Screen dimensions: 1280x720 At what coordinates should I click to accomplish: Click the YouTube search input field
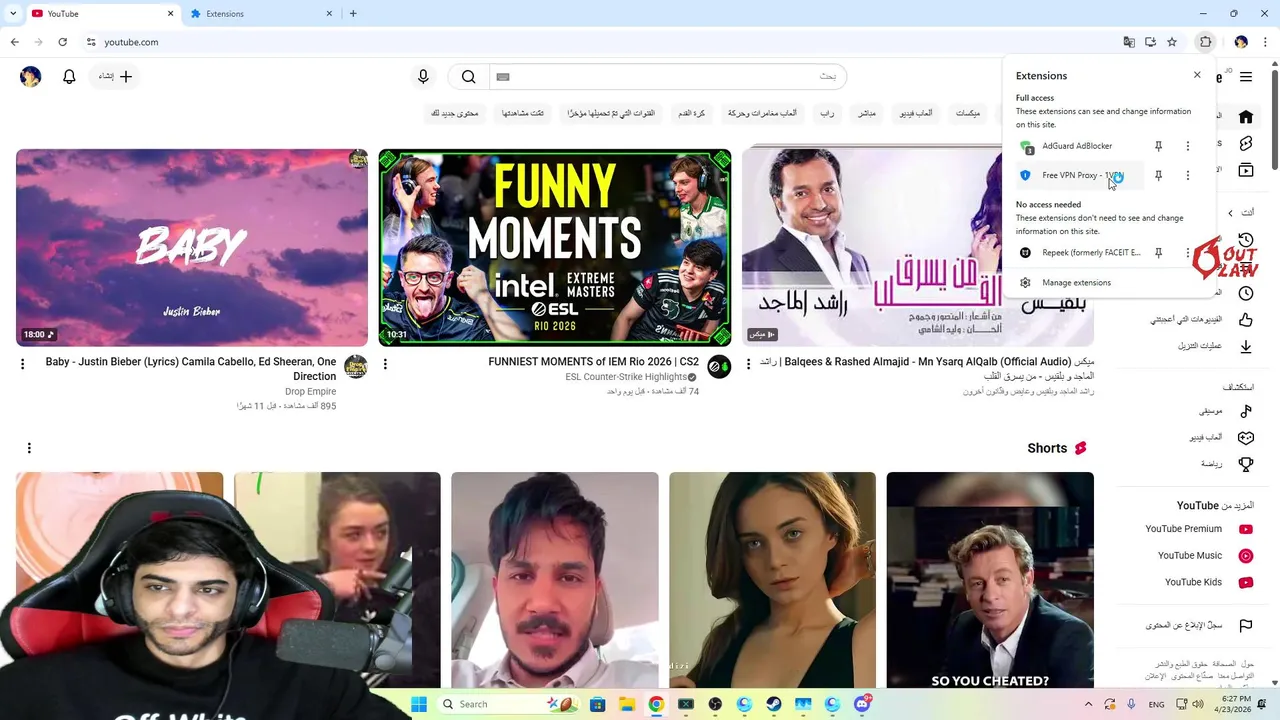(x=668, y=76)
